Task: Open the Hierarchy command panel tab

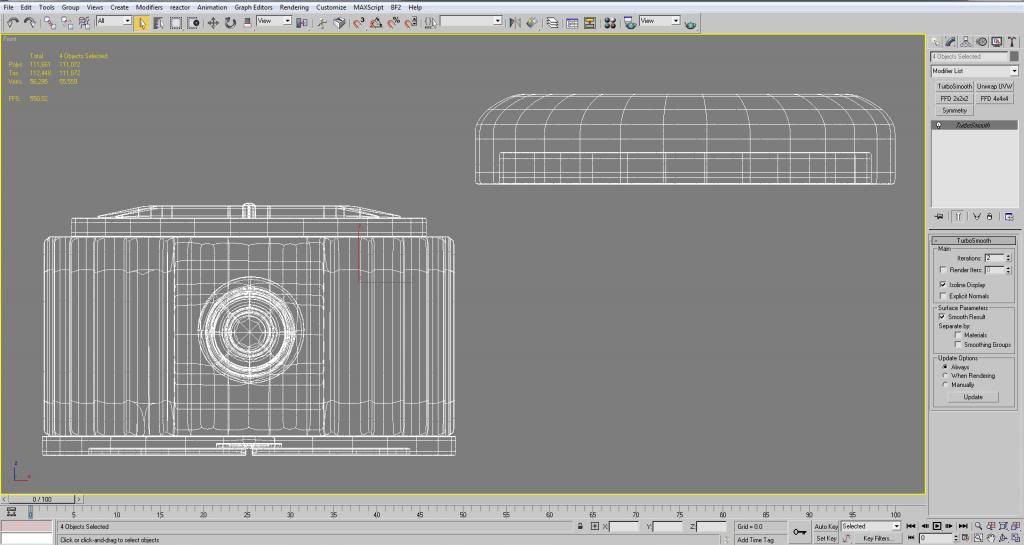Action: point(966,42)
